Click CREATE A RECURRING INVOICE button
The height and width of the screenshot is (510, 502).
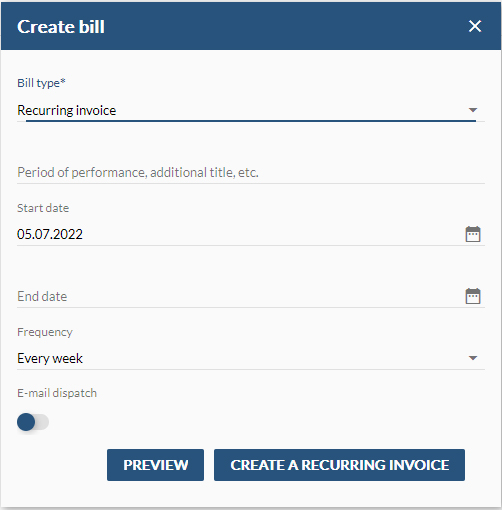click(339, 465)
